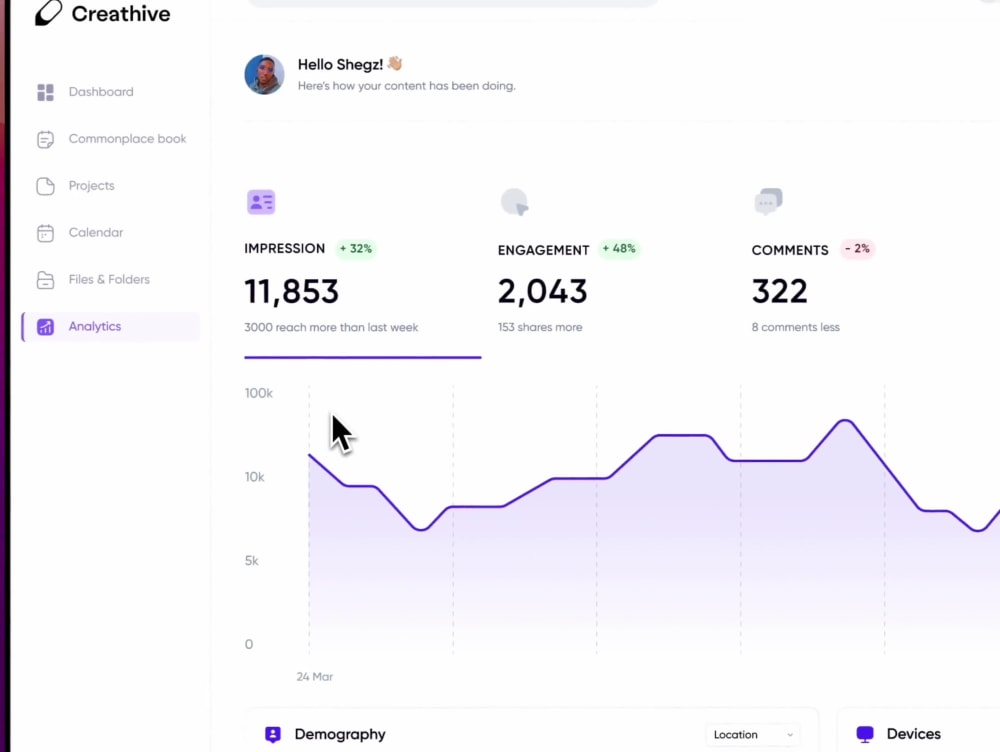Click the Calendar icon in sidebar

pos(45,233)
